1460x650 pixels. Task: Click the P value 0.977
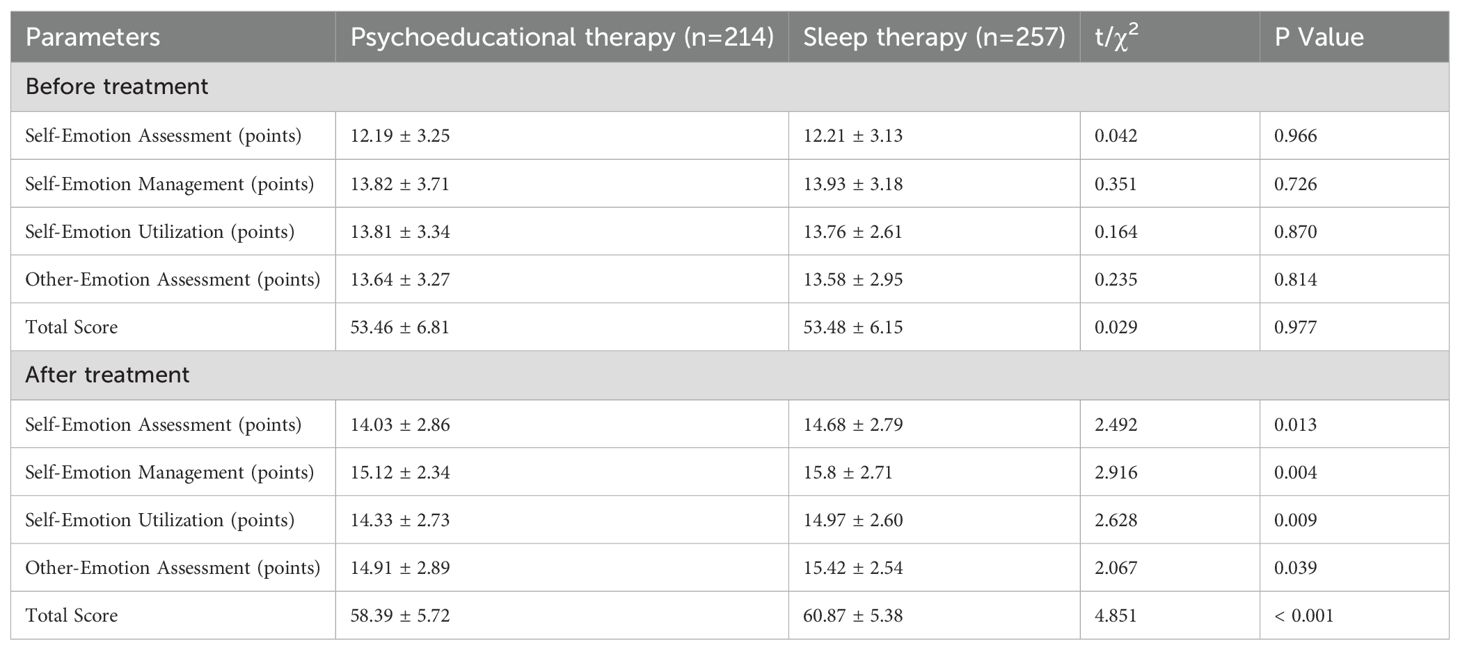click(1296, 327)
